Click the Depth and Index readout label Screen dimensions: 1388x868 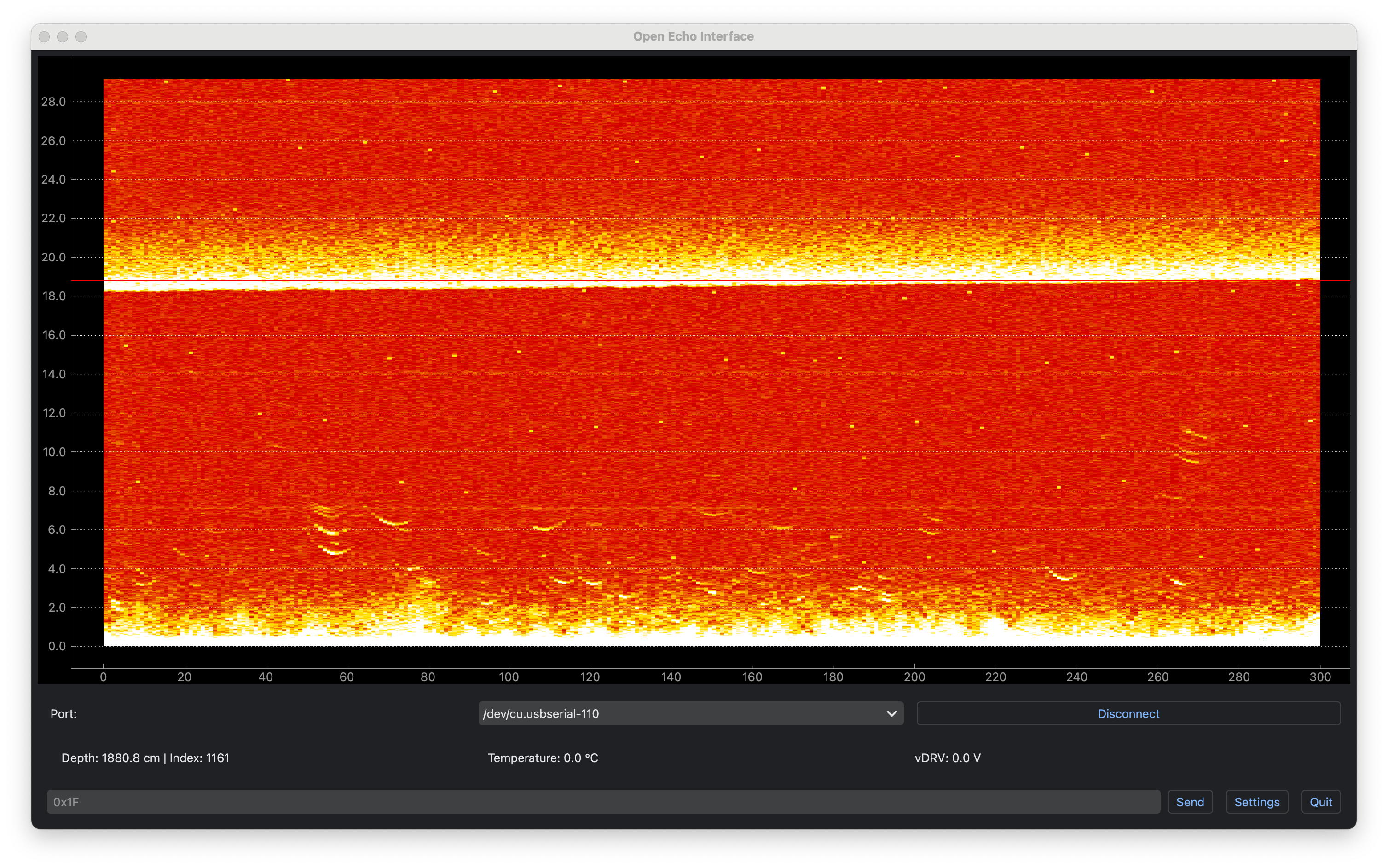145,758
